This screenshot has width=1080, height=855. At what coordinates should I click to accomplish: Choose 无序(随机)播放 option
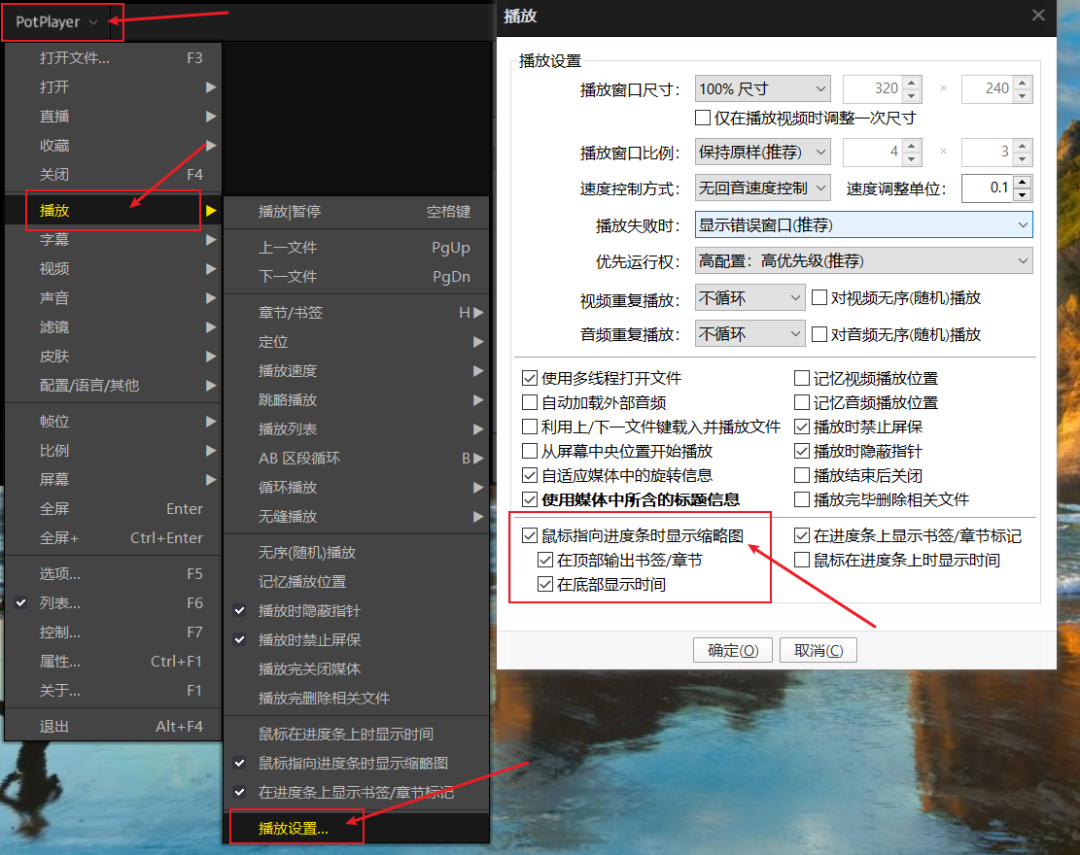pos(357,553)
